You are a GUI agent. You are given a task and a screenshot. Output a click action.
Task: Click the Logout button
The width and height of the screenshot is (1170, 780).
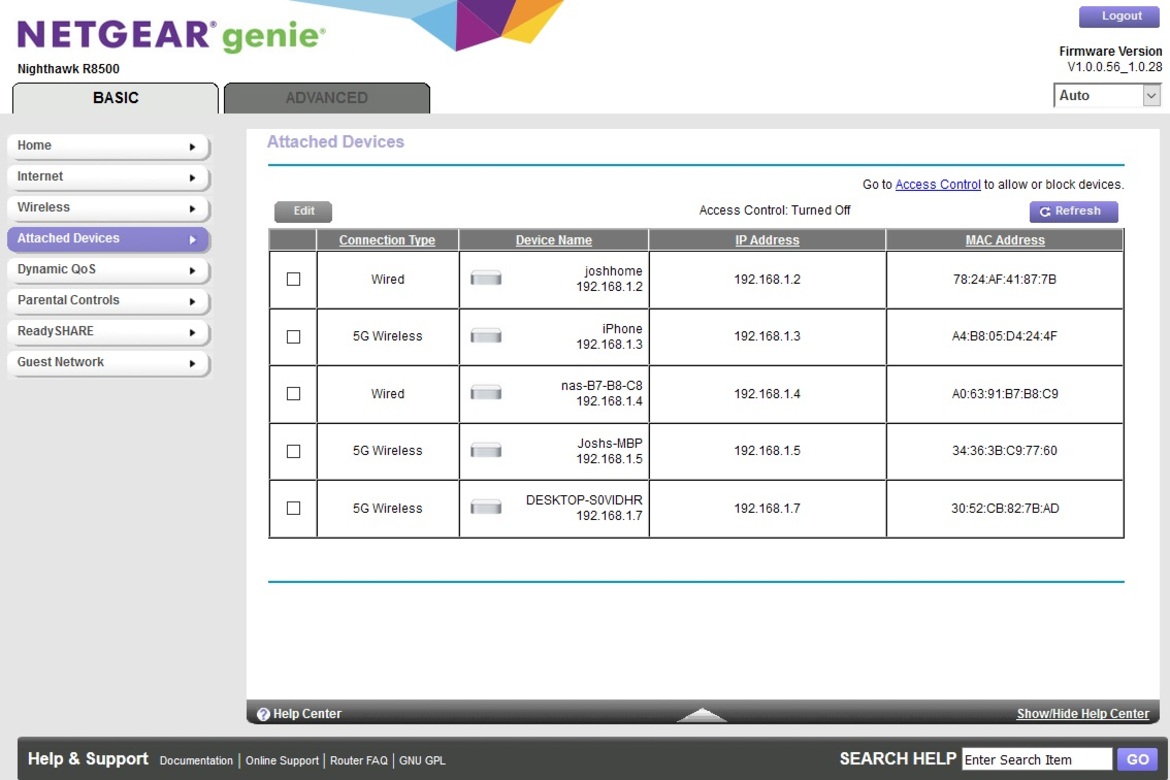click(1119, 16)
